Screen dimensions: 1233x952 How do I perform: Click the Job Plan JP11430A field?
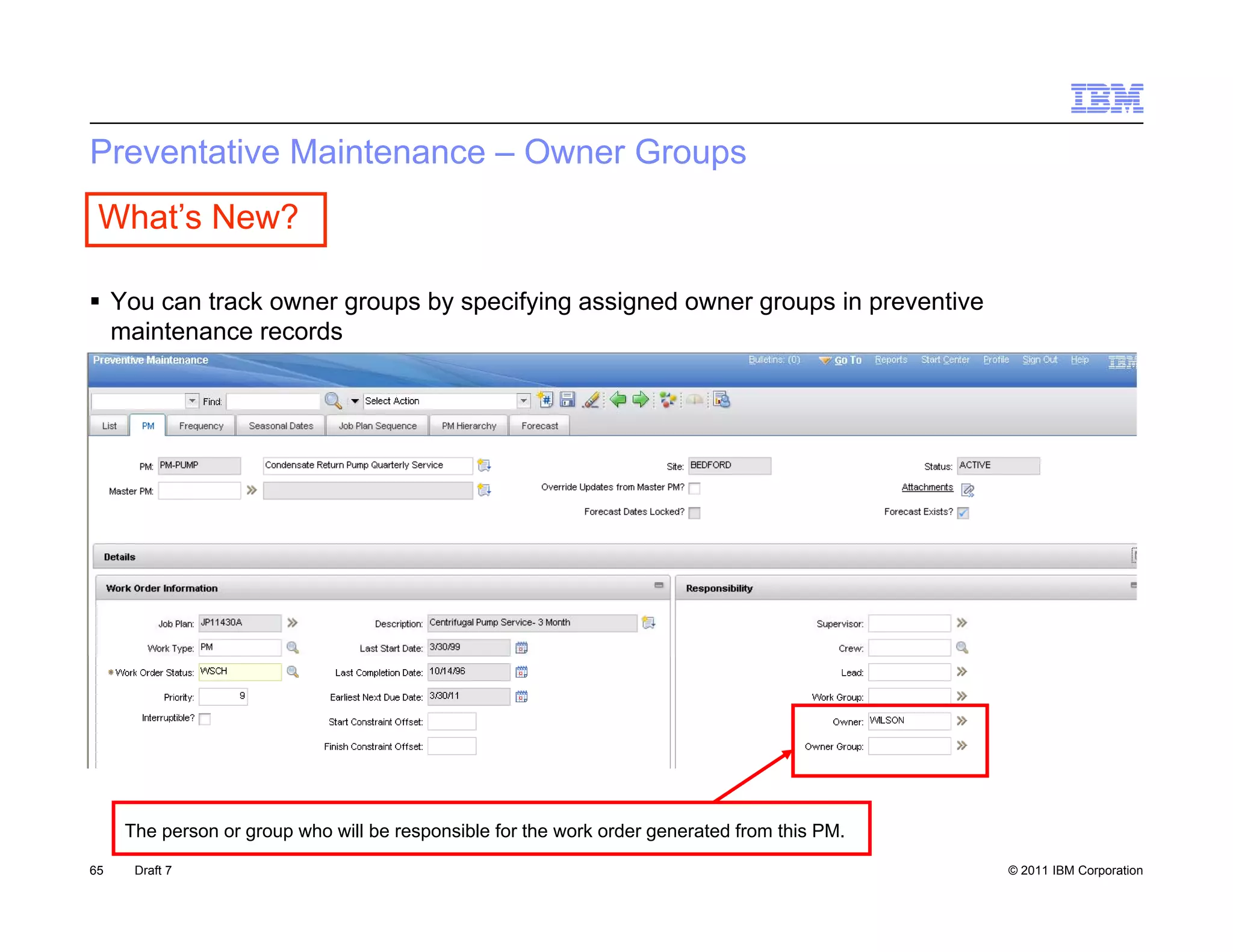point(240,623)
